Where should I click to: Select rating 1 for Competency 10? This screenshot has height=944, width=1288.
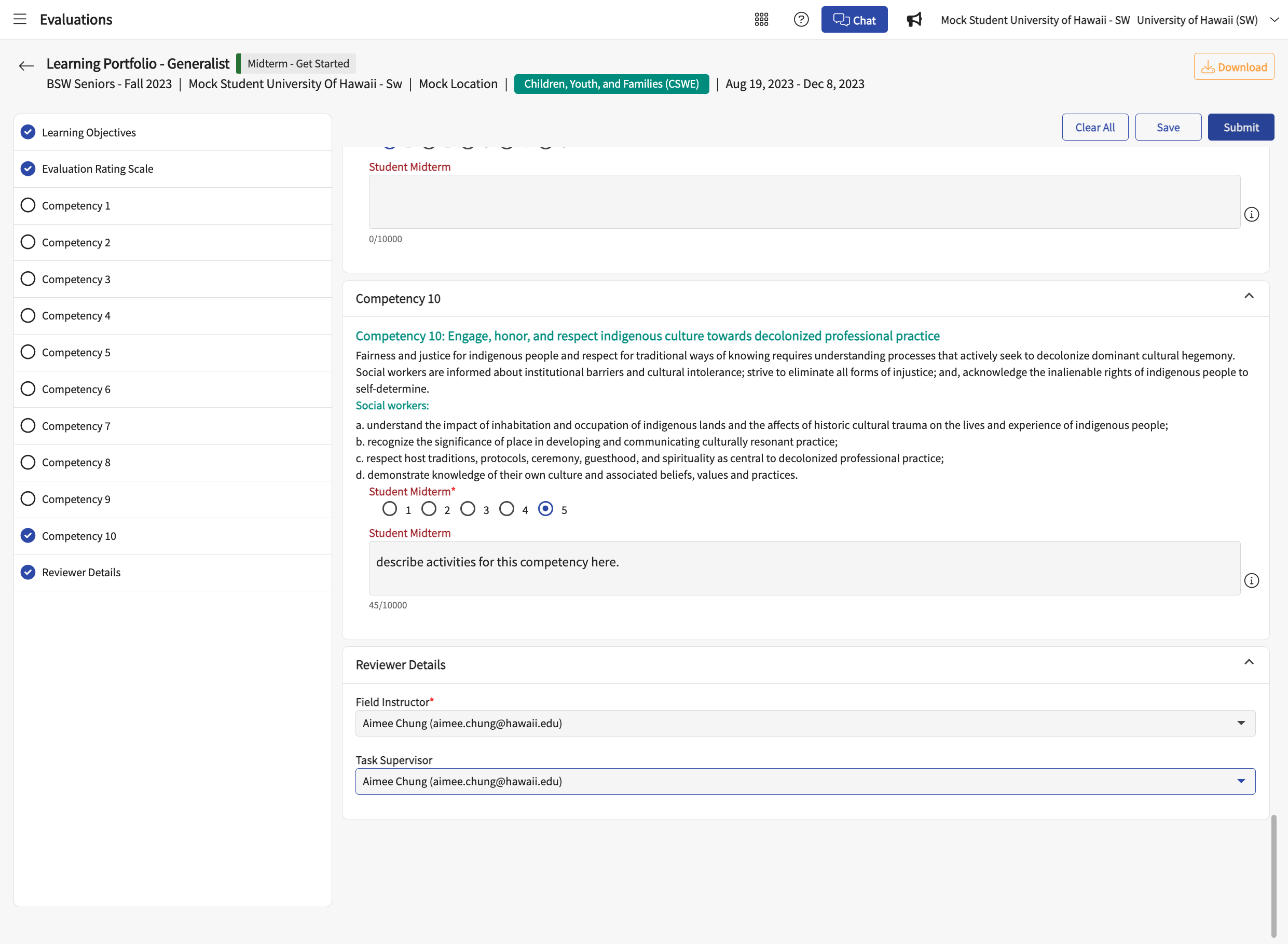[x=390, y=509]
